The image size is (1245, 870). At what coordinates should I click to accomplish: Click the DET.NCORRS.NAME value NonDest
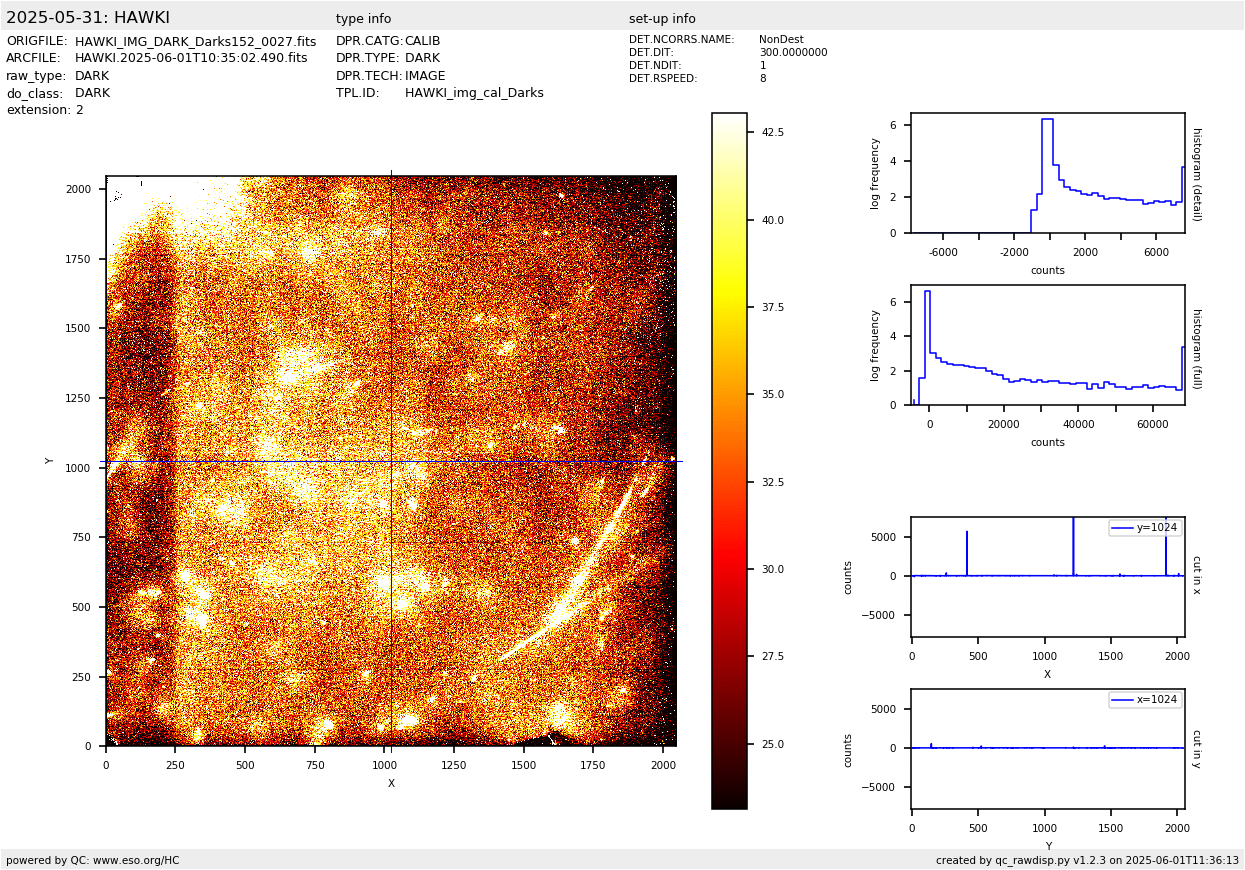click(x=780, y=40)
